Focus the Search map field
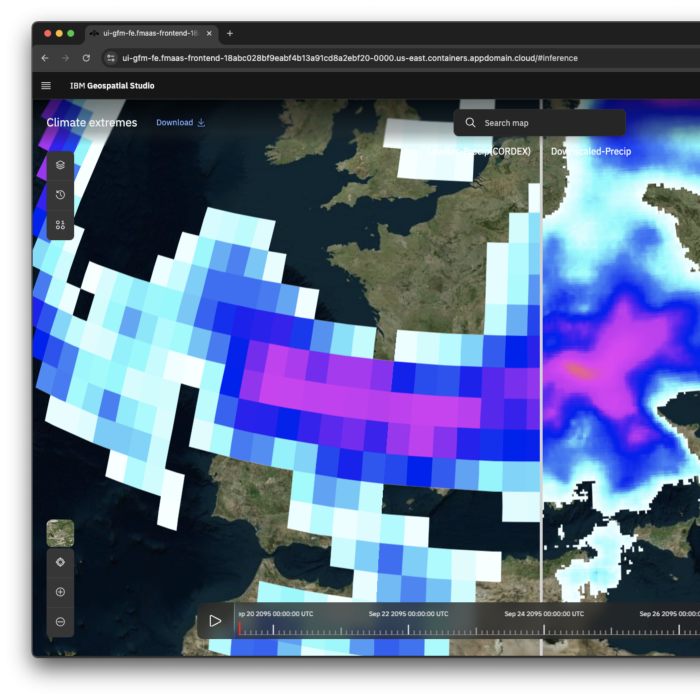Viewport: 700px width, 700px height. 540,123
